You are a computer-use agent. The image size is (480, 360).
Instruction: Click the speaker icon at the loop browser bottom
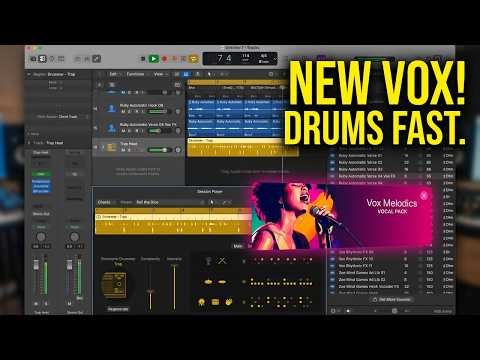[x=348, y=311]
